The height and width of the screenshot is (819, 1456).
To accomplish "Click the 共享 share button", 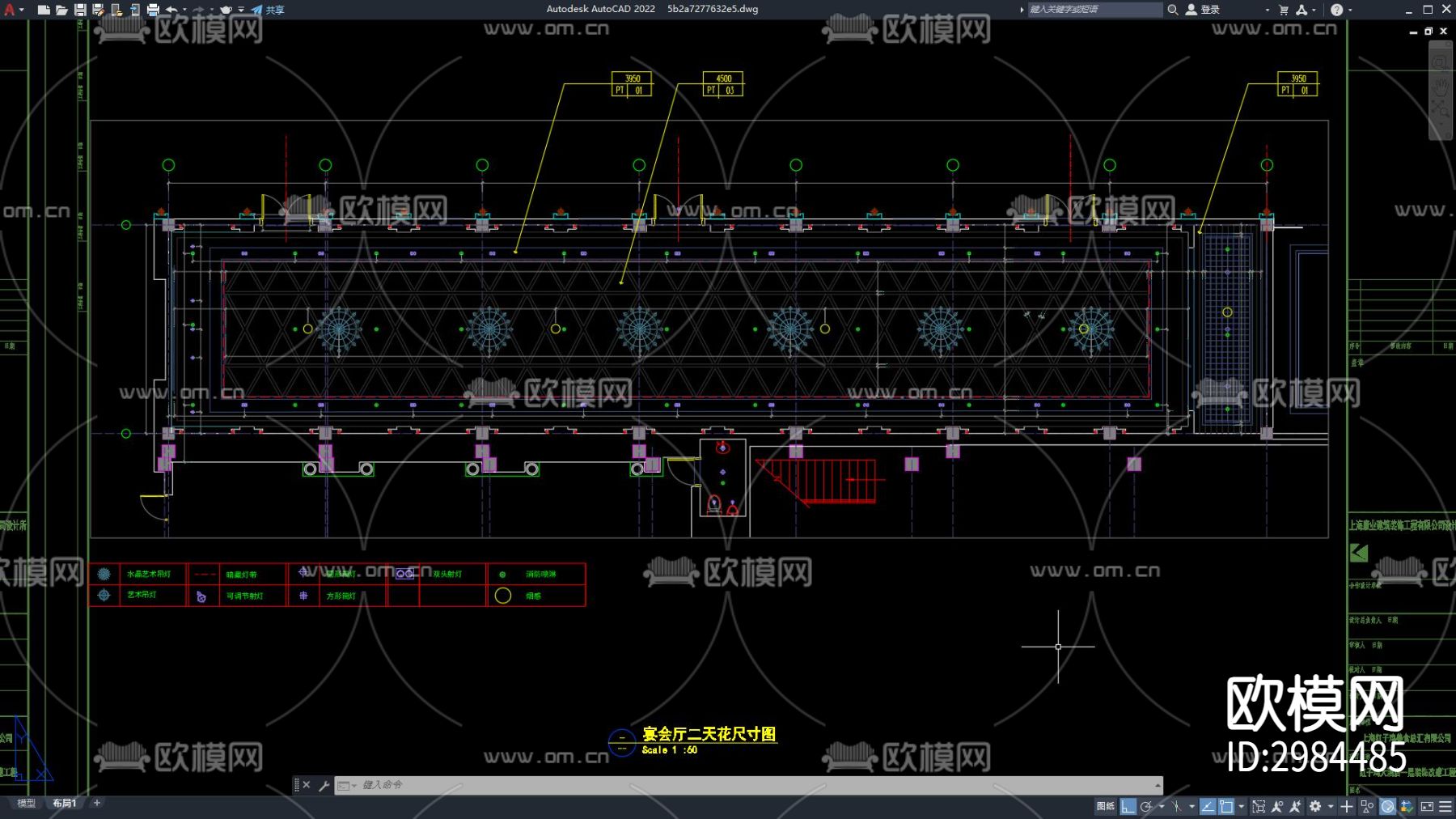I will (x=268, y=10).
